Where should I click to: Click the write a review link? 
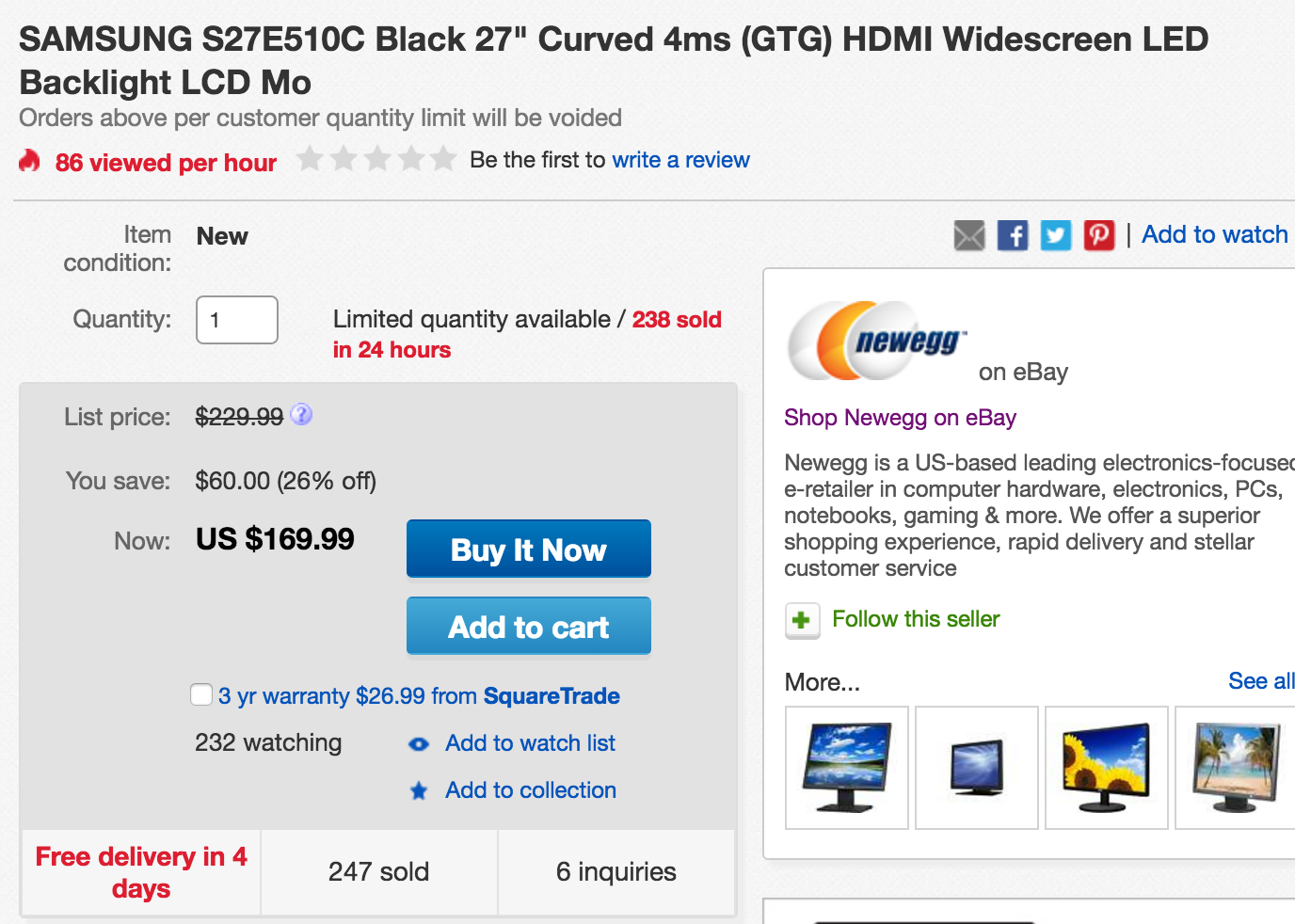click(680, 160)
